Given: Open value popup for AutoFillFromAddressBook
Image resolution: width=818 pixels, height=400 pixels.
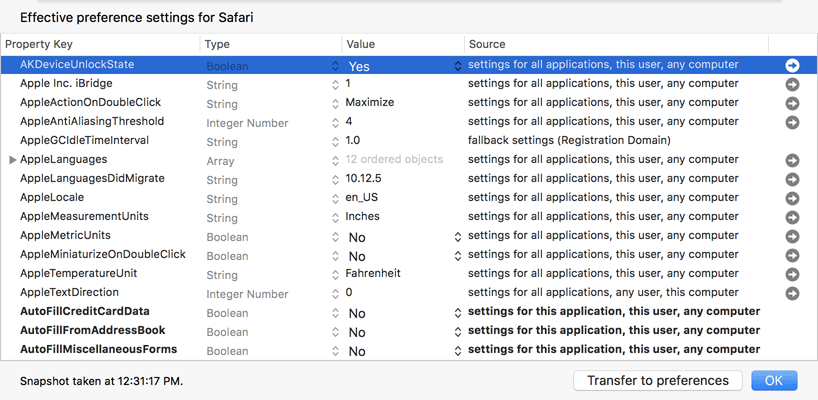Looking at the screenshot, I should 458,332.
